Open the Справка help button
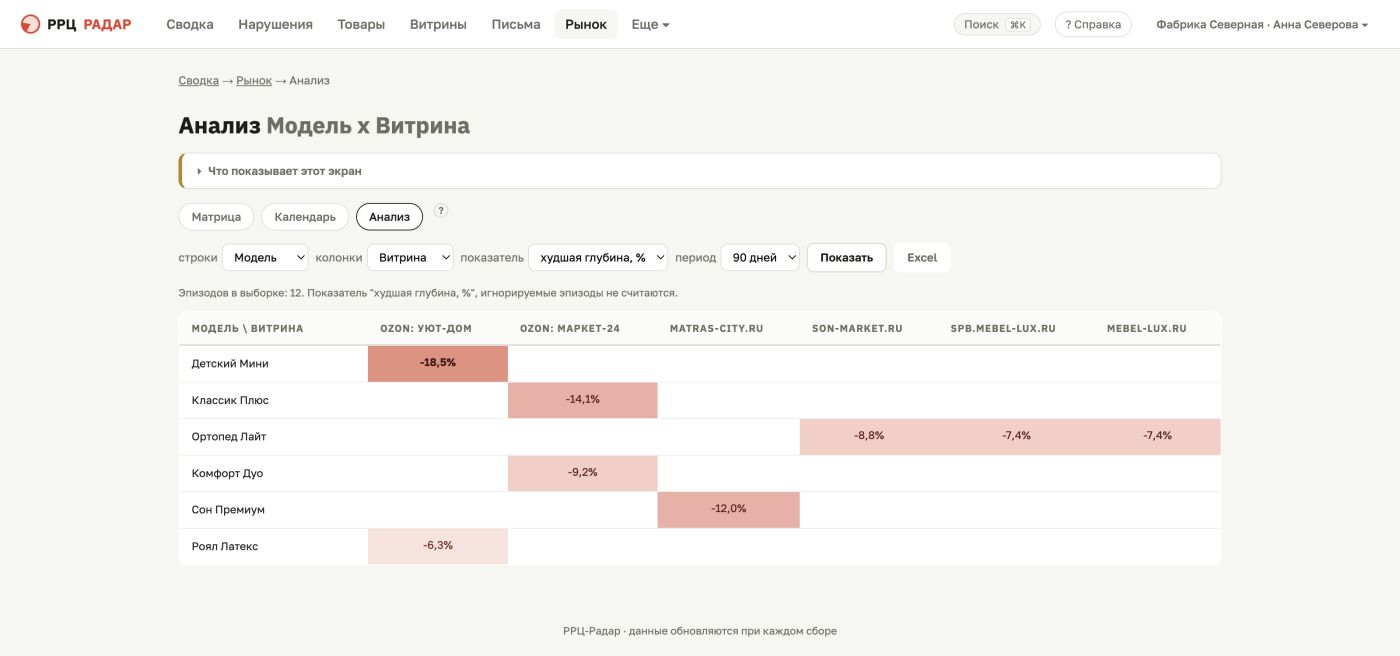 [1093, 24]
